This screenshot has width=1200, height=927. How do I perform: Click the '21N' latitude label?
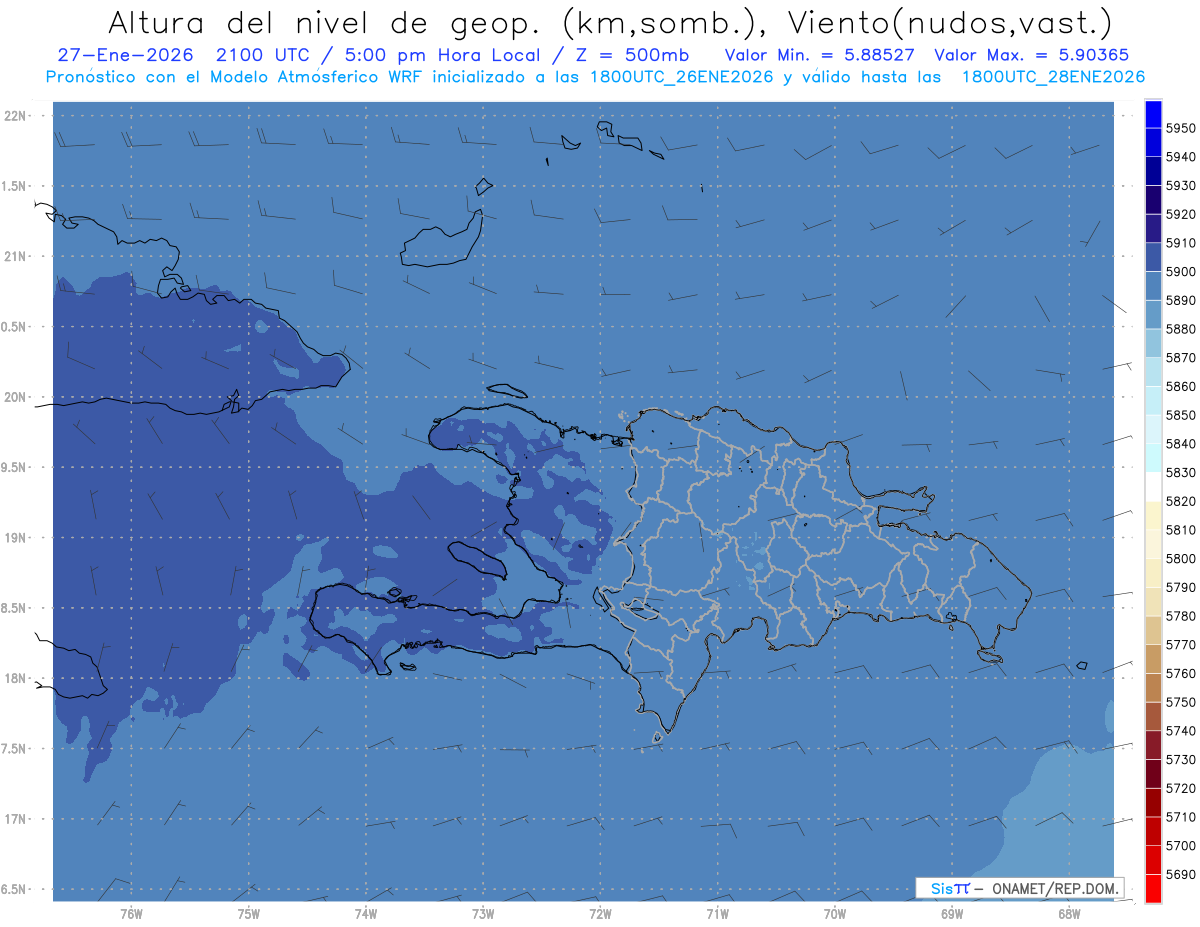[x=15, y=256]
